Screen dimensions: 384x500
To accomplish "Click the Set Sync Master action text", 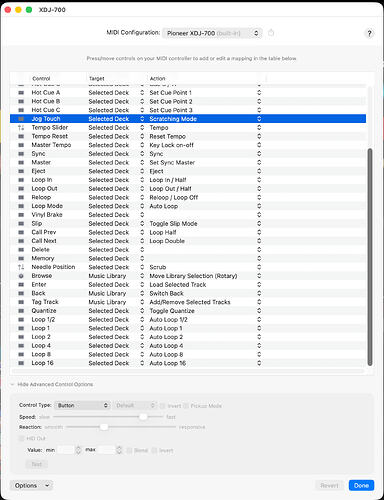I will point(172,162).
